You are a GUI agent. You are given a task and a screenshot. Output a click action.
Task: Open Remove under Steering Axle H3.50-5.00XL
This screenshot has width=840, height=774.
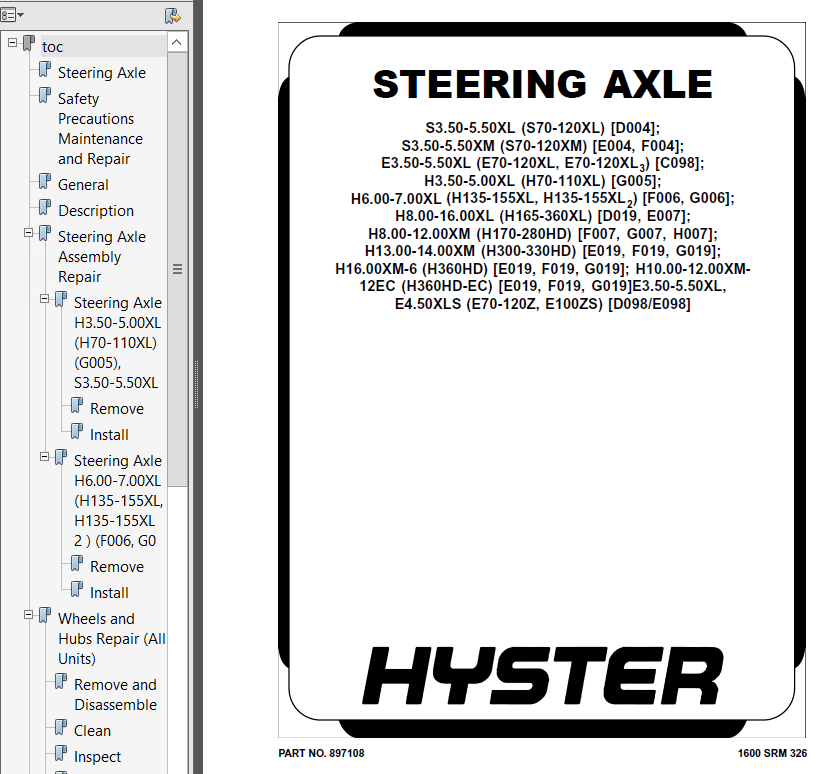click(x=117, y=409)
